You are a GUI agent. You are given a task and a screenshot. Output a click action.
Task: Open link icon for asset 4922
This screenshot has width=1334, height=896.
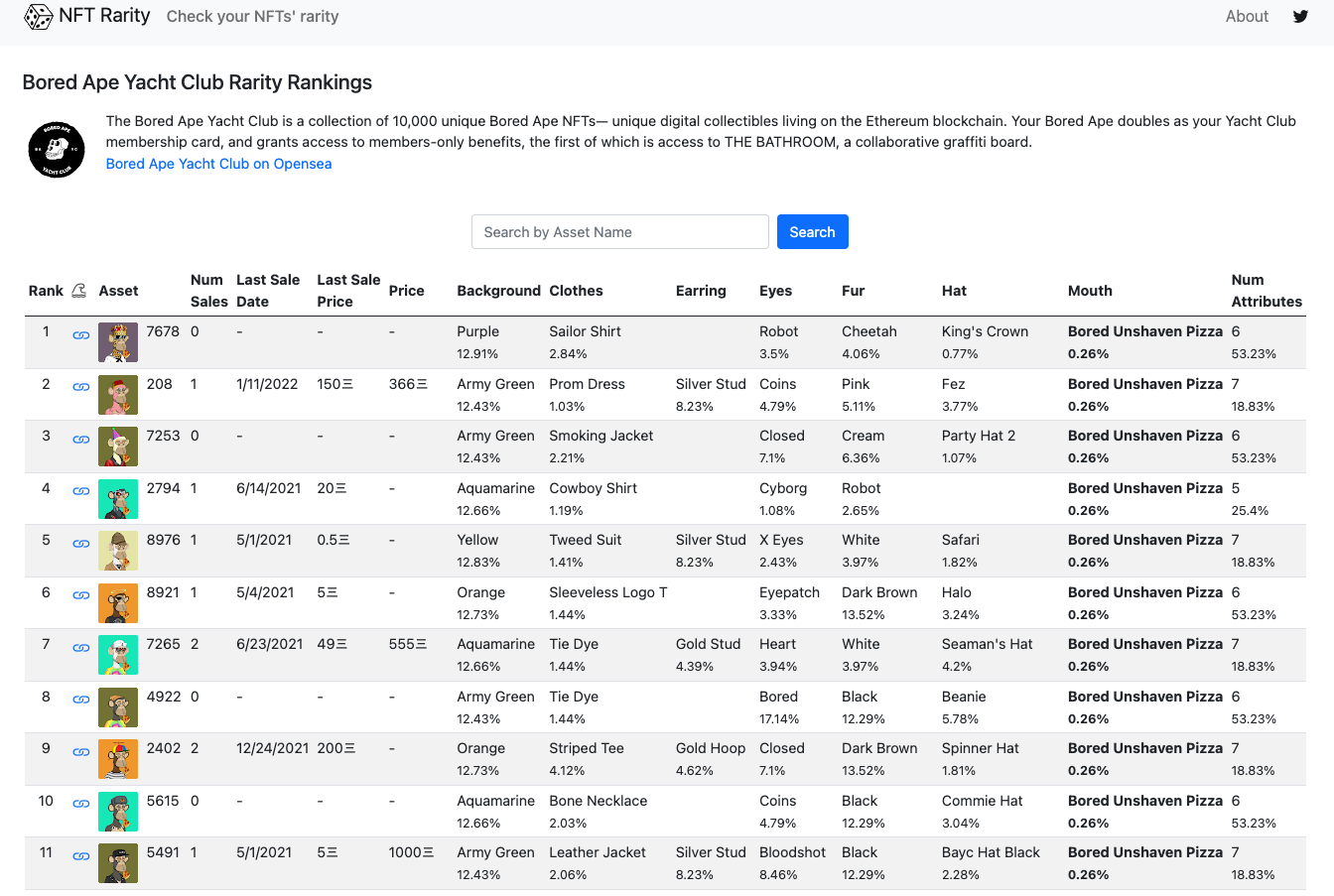81,700
